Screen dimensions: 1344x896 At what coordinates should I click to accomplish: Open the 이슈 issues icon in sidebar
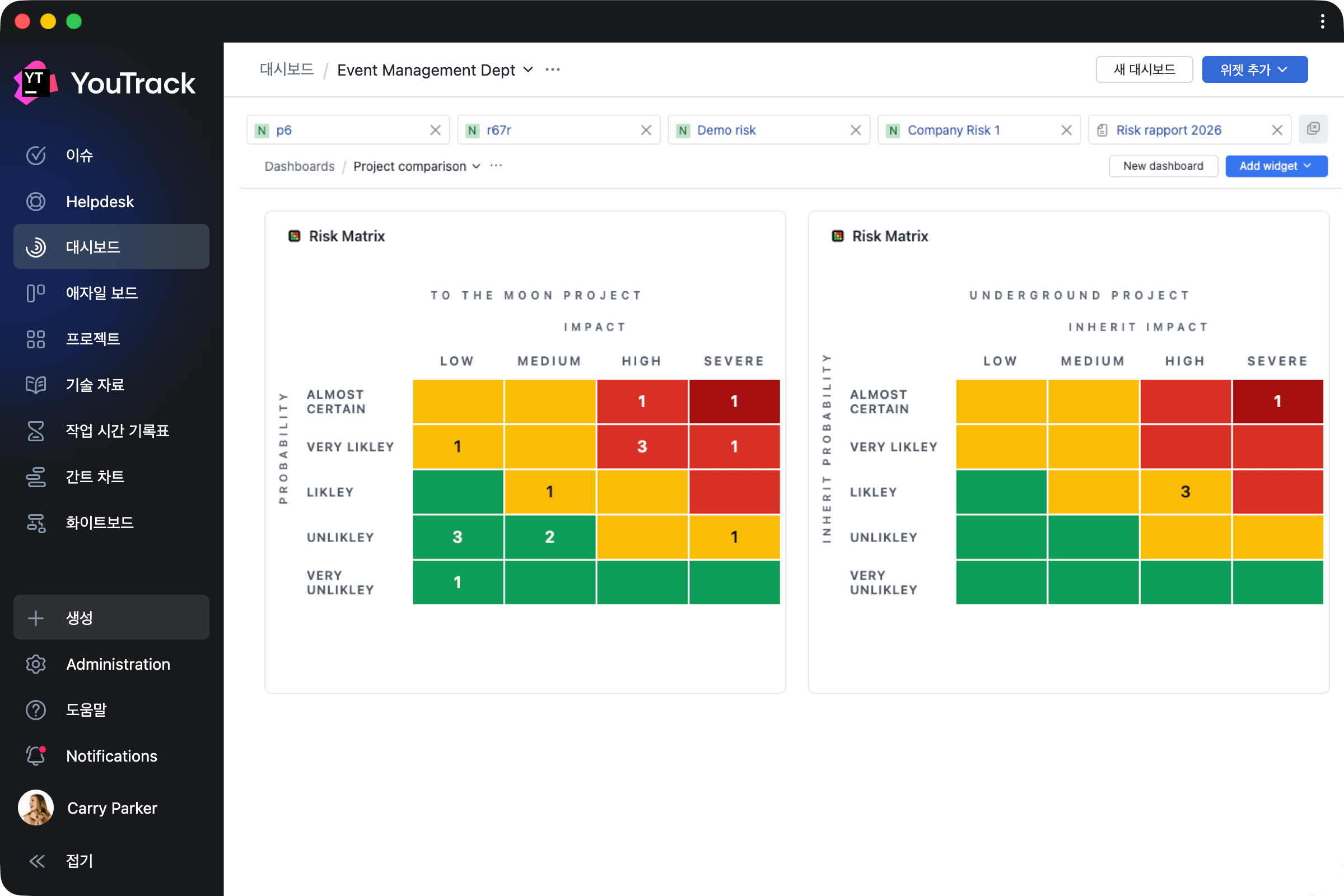35,156
